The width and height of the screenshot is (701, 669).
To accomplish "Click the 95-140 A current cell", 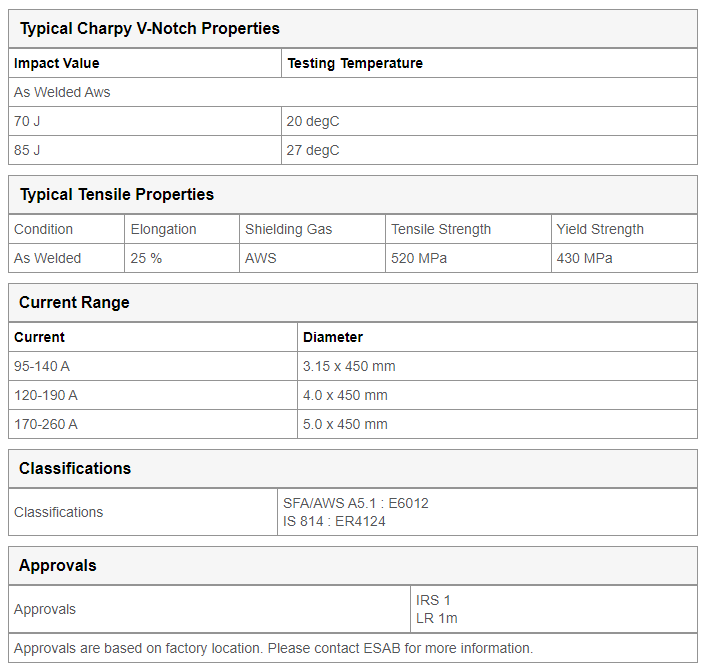I will click(153, 366).
